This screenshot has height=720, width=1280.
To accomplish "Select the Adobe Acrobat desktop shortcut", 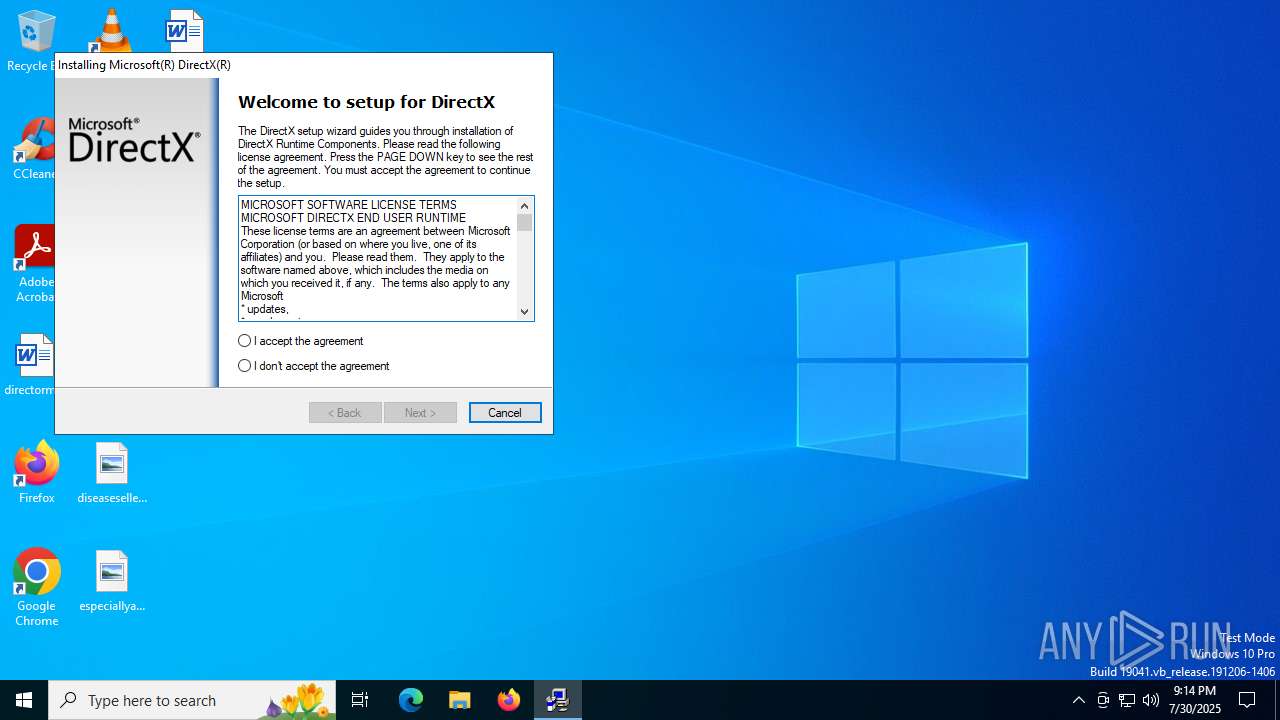I will point(36,264).
